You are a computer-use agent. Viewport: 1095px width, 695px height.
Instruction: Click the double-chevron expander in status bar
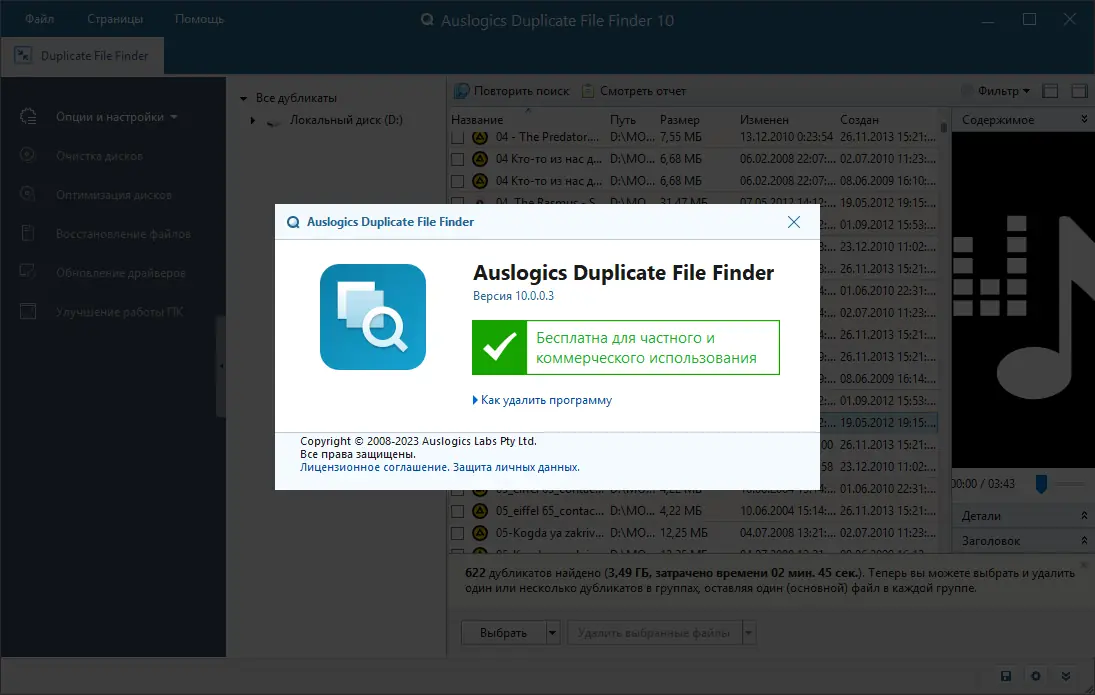(1066, 675)
